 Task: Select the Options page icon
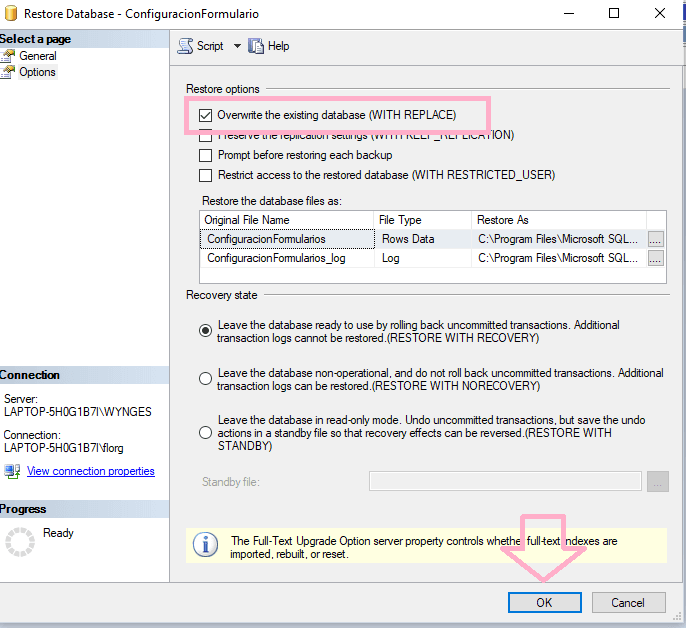8,72
